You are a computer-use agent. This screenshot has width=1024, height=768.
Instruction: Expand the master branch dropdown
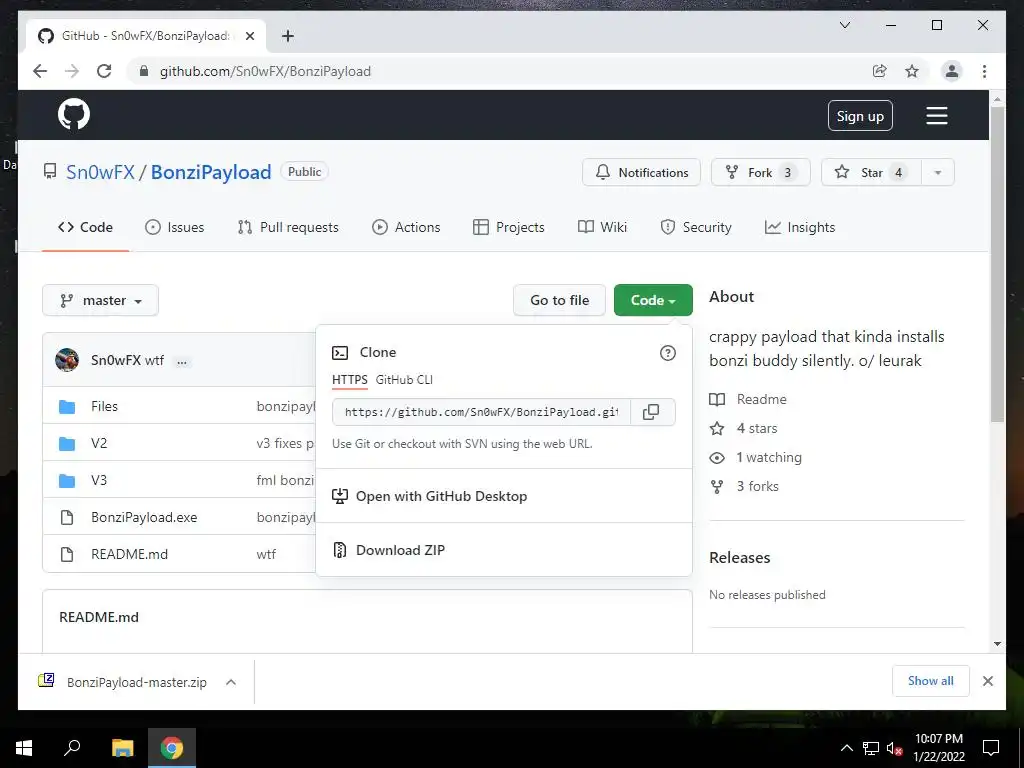[x=101, y=300]
